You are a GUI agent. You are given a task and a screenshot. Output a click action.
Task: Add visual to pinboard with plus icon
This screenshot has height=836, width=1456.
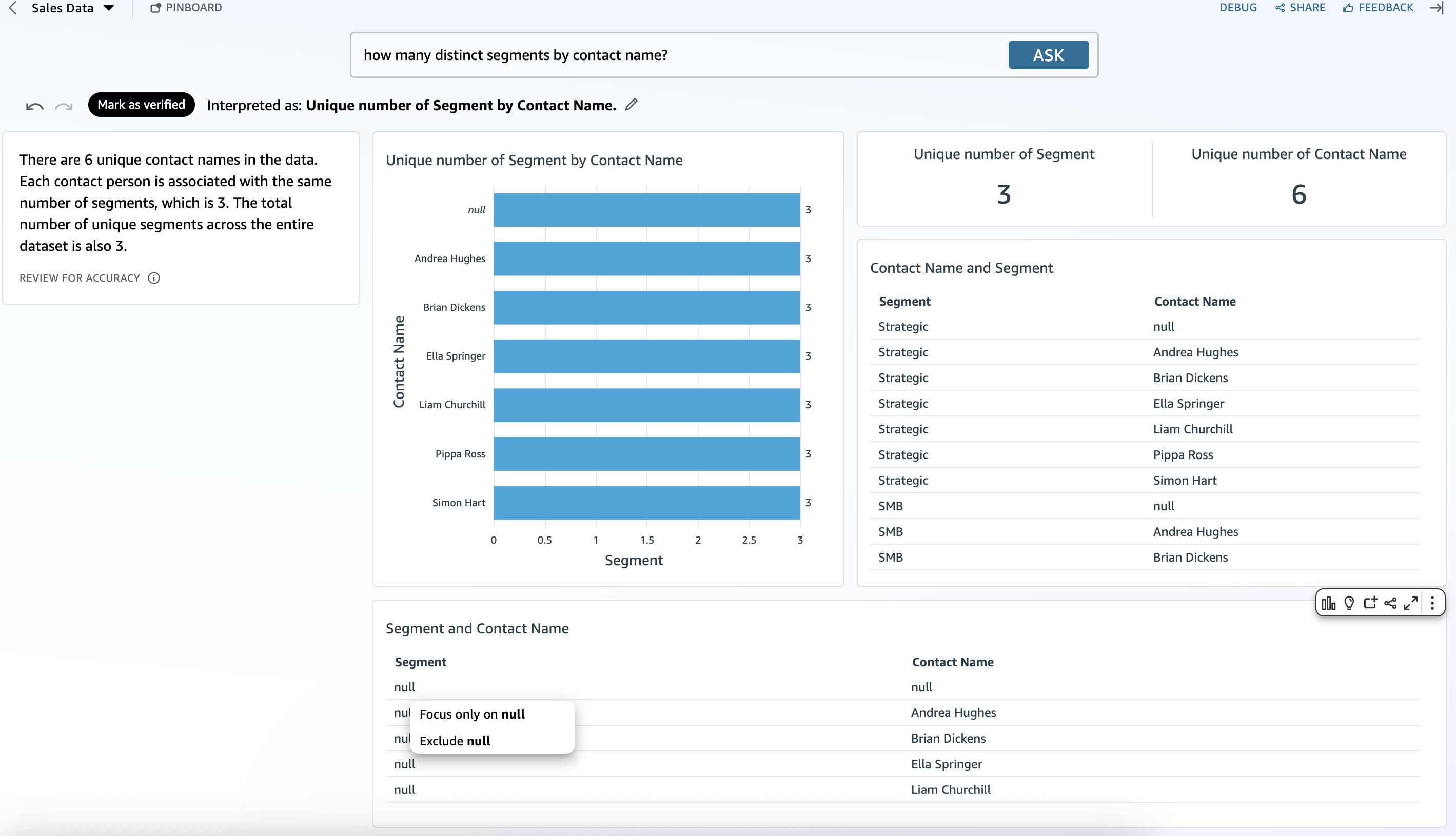[1370, 603]
